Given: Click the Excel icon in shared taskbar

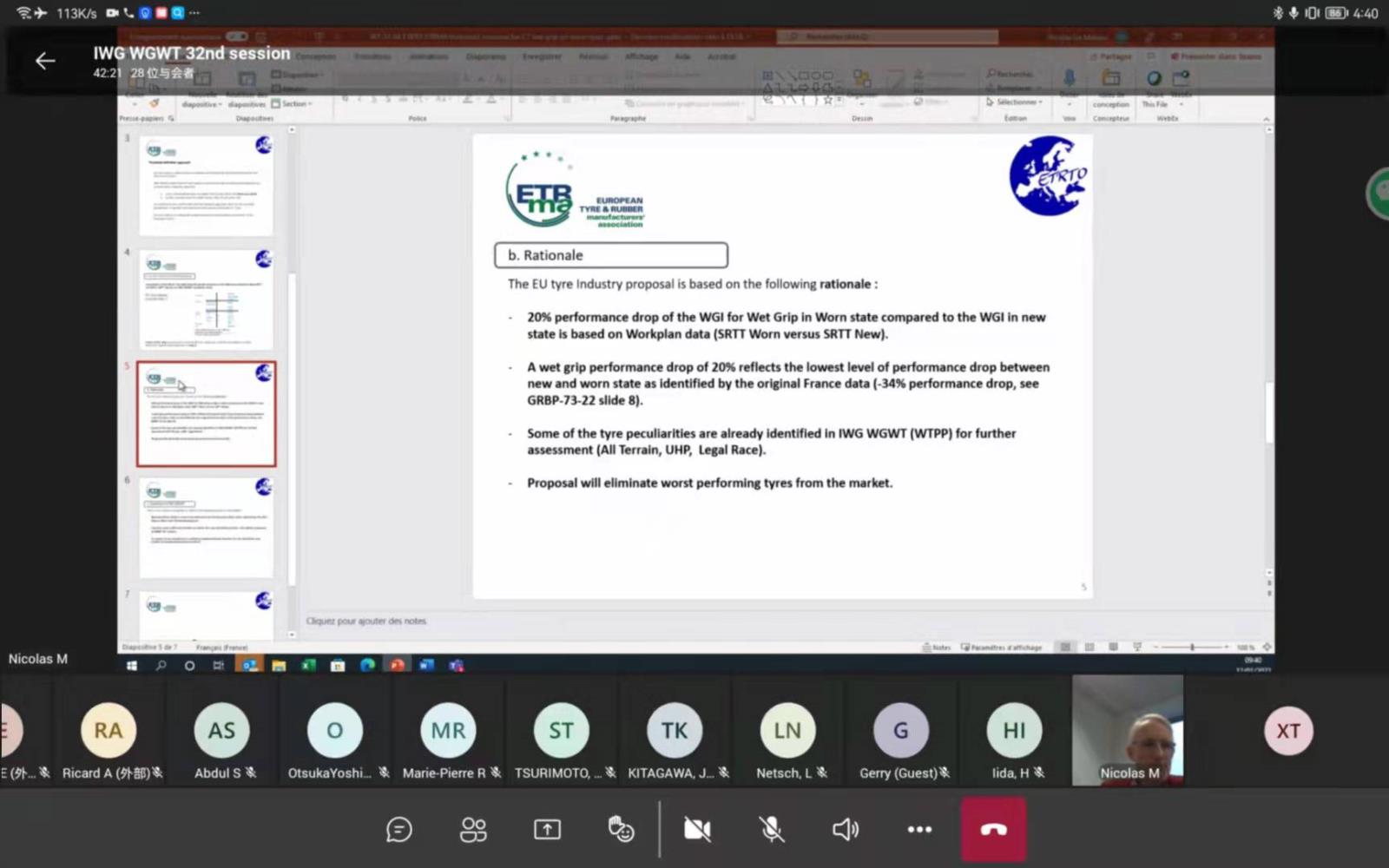Looking at the screenshot, I should pyautogui.click(x=308, y=666).
